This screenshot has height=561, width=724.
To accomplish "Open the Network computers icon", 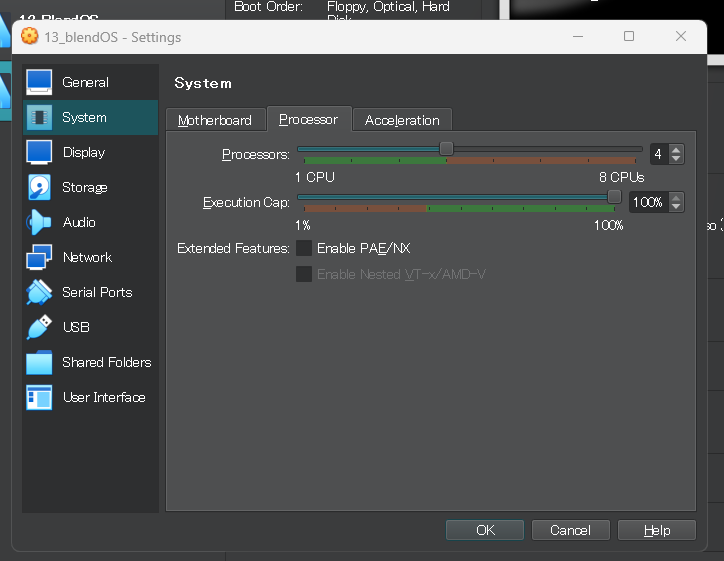I will (39, 257).
